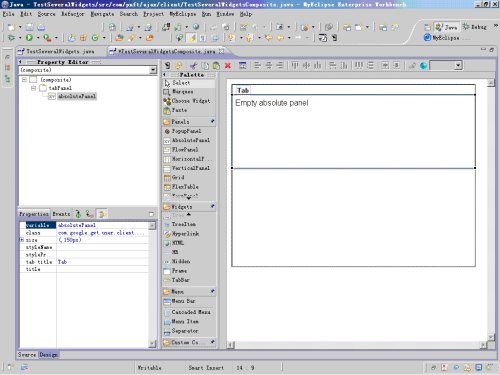Expand the size property row
Screen dimensions: 500x375
(x=22, y=240)
